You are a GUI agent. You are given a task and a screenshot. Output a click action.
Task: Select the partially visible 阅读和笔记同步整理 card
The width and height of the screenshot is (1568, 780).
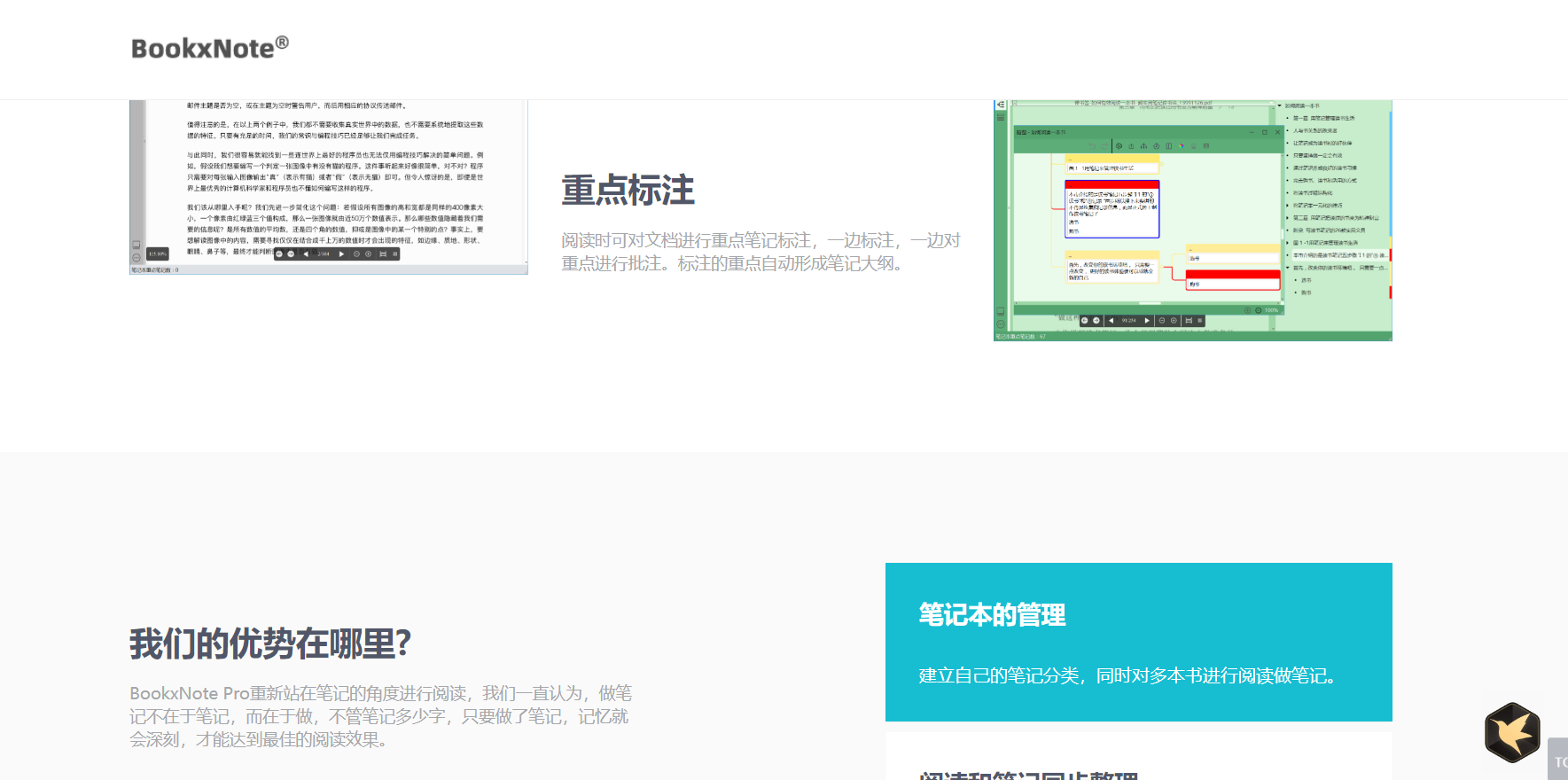click(1138, 762)
